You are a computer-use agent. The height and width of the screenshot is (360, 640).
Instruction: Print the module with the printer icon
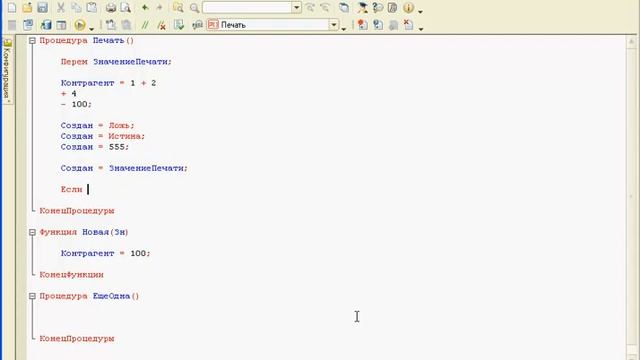click(x=111, y=8)
